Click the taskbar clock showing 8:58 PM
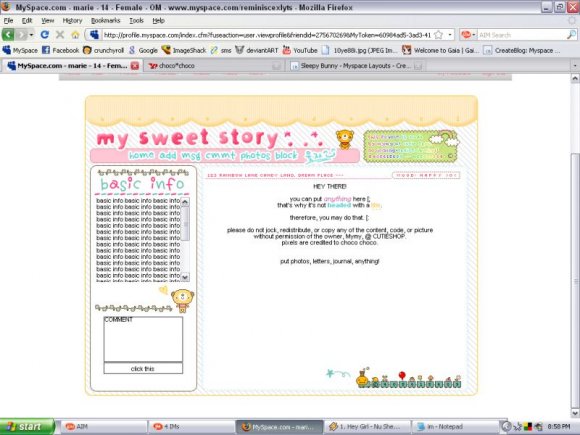This screenshot has width=580, height=435. pyautogui.click(x=559, y=426)
